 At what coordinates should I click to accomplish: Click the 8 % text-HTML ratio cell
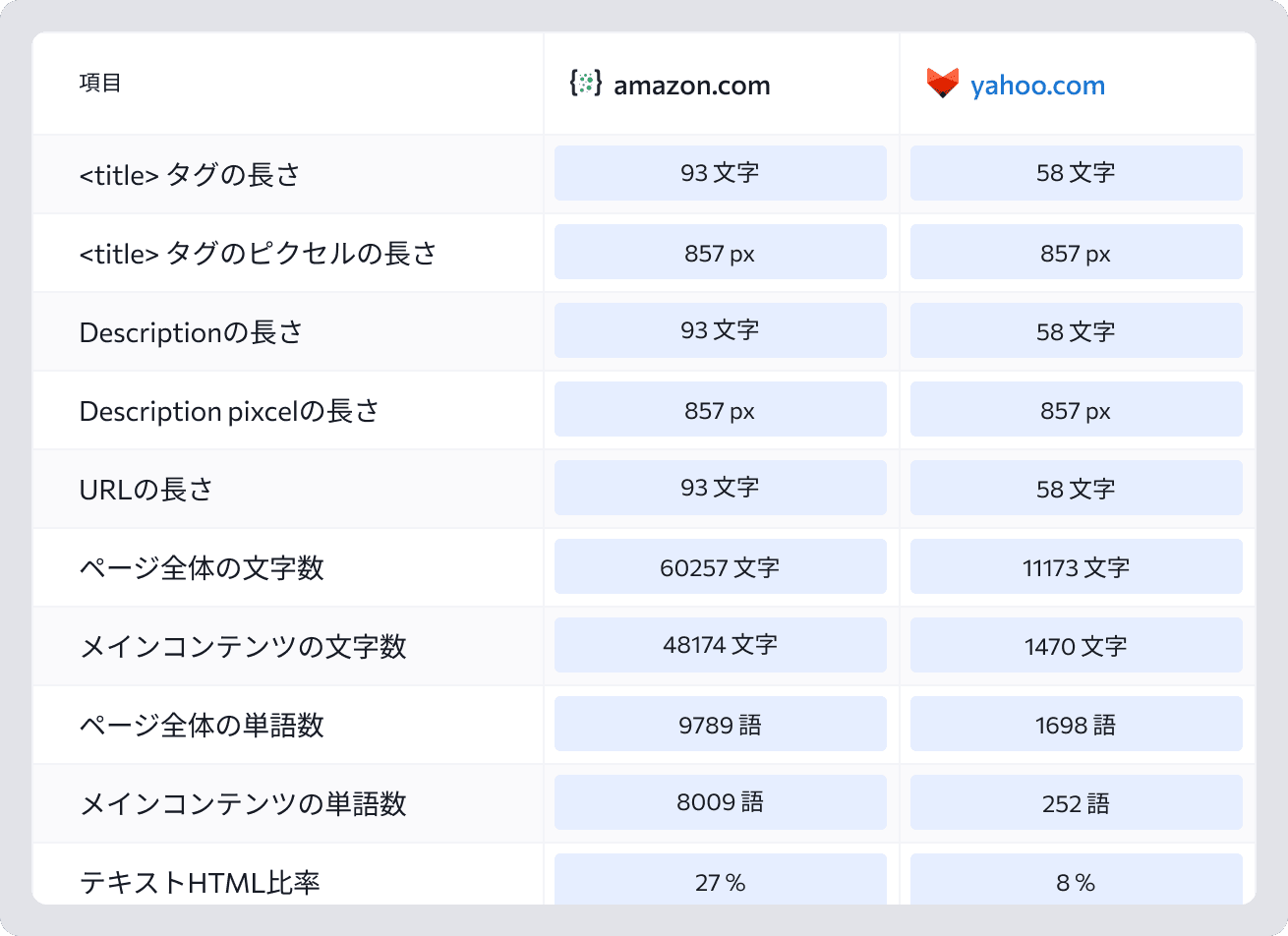point(1077,879)
